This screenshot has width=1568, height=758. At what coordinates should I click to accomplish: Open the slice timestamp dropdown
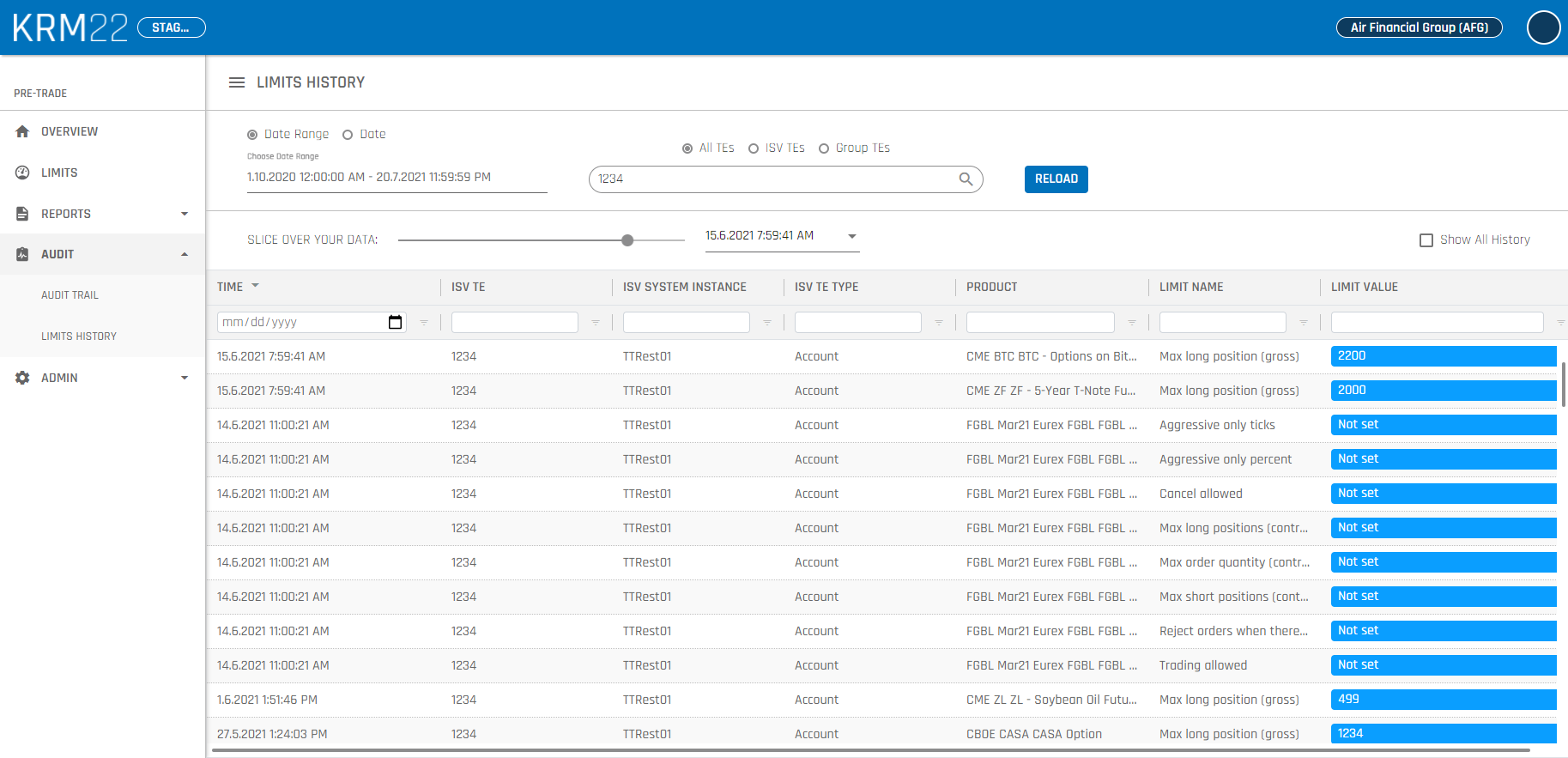851,236
